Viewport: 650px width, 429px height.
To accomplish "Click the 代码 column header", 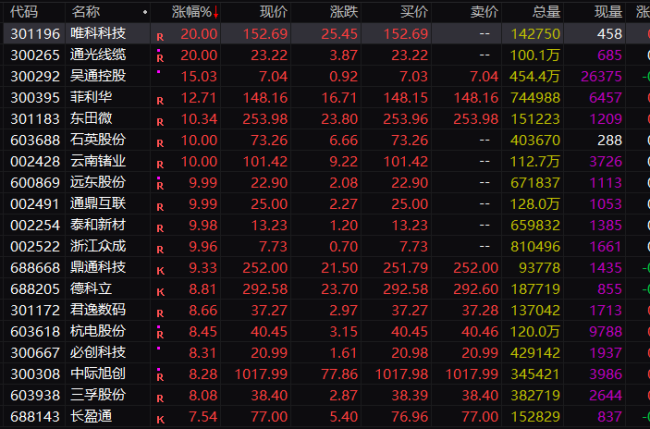I will (24, 12).
